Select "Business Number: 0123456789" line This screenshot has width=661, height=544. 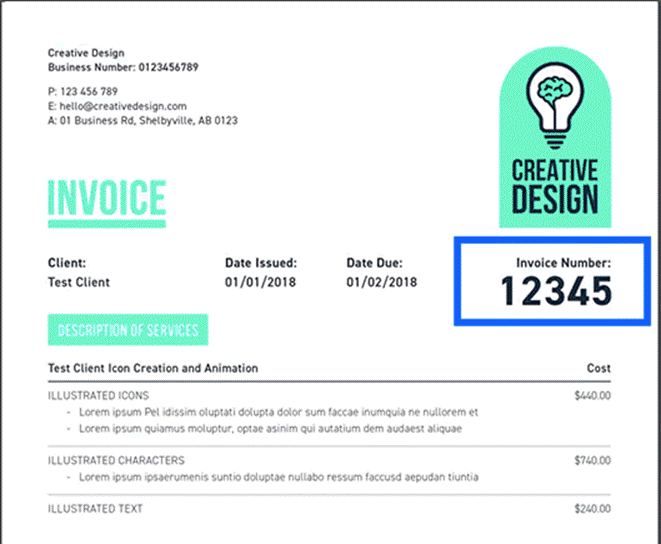123,67
